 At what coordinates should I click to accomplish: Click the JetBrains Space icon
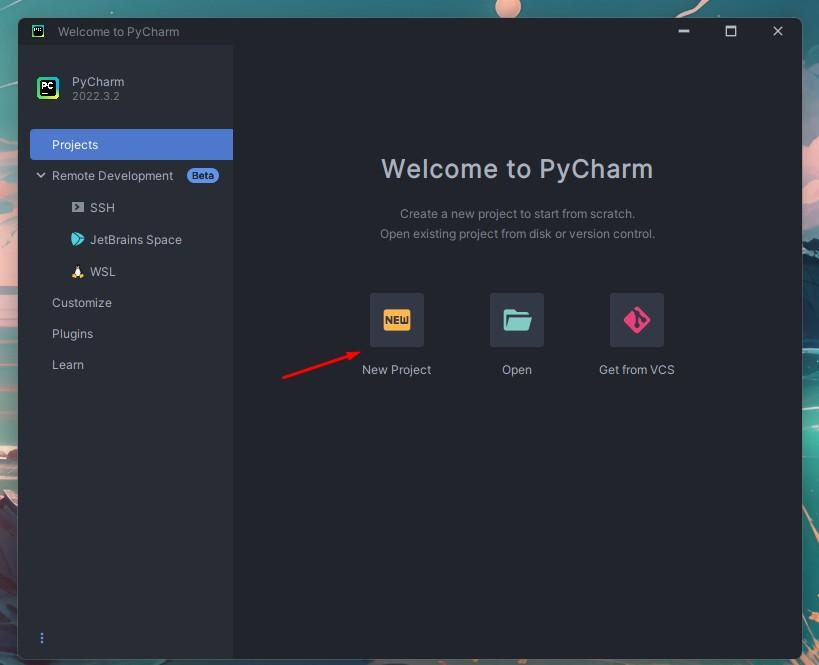pyautogui.click(x=78, y=239)
